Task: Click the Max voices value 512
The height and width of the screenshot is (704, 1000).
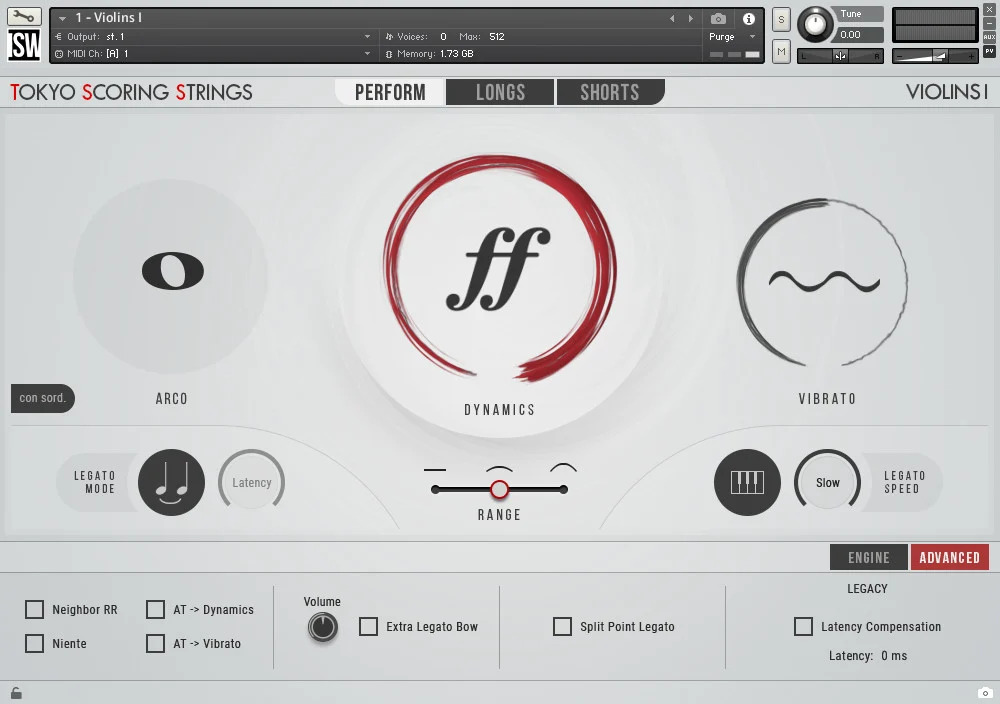Action: tap(497, 37)
